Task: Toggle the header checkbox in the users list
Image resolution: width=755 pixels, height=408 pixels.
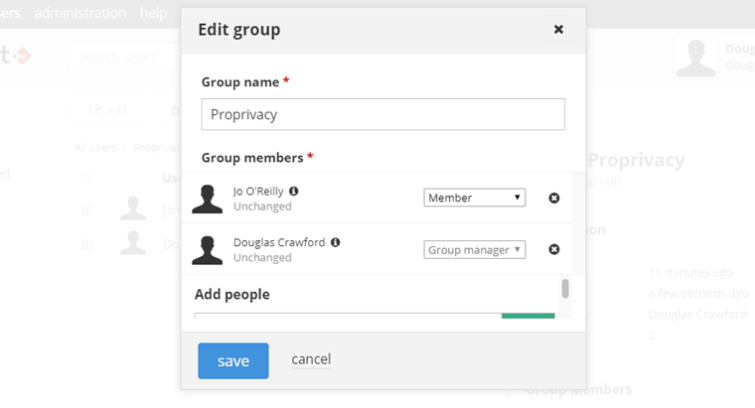Action: click(87, 178)
